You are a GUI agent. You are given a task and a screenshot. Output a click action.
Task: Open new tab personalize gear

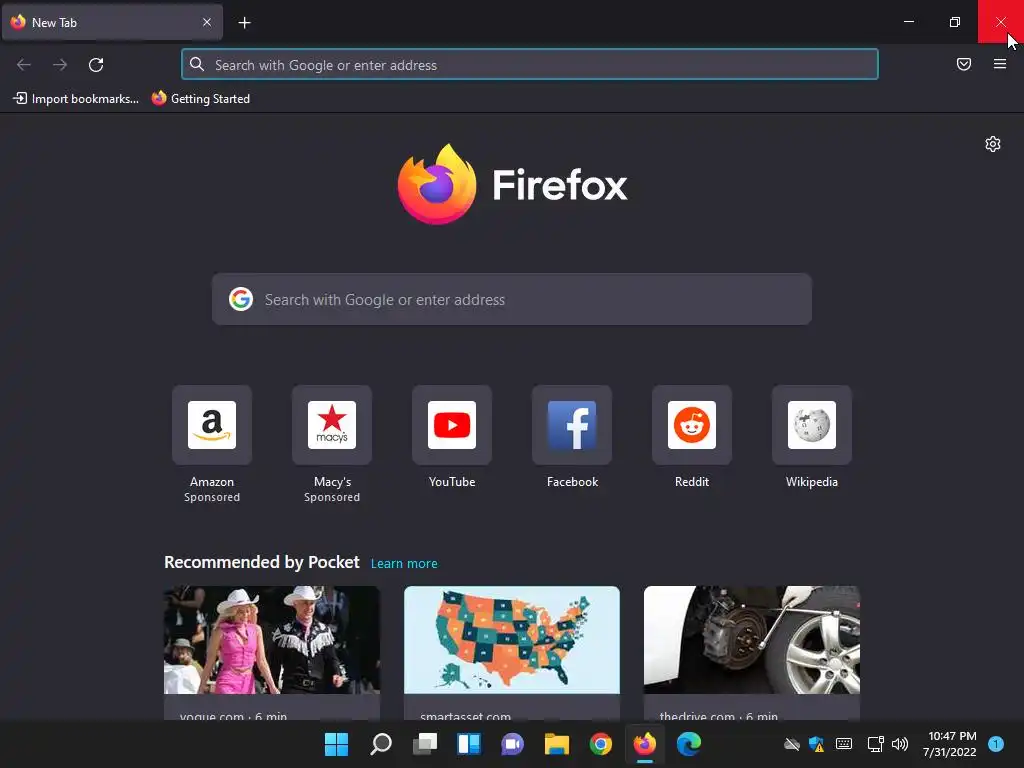993,144
